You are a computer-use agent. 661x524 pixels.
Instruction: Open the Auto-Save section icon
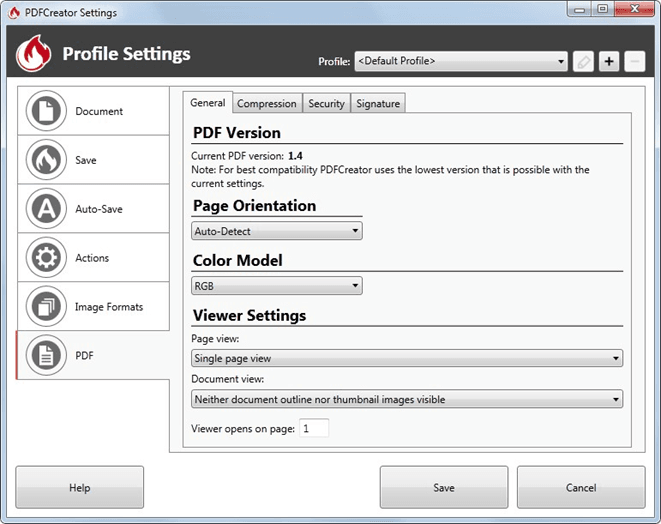[46, 209]
